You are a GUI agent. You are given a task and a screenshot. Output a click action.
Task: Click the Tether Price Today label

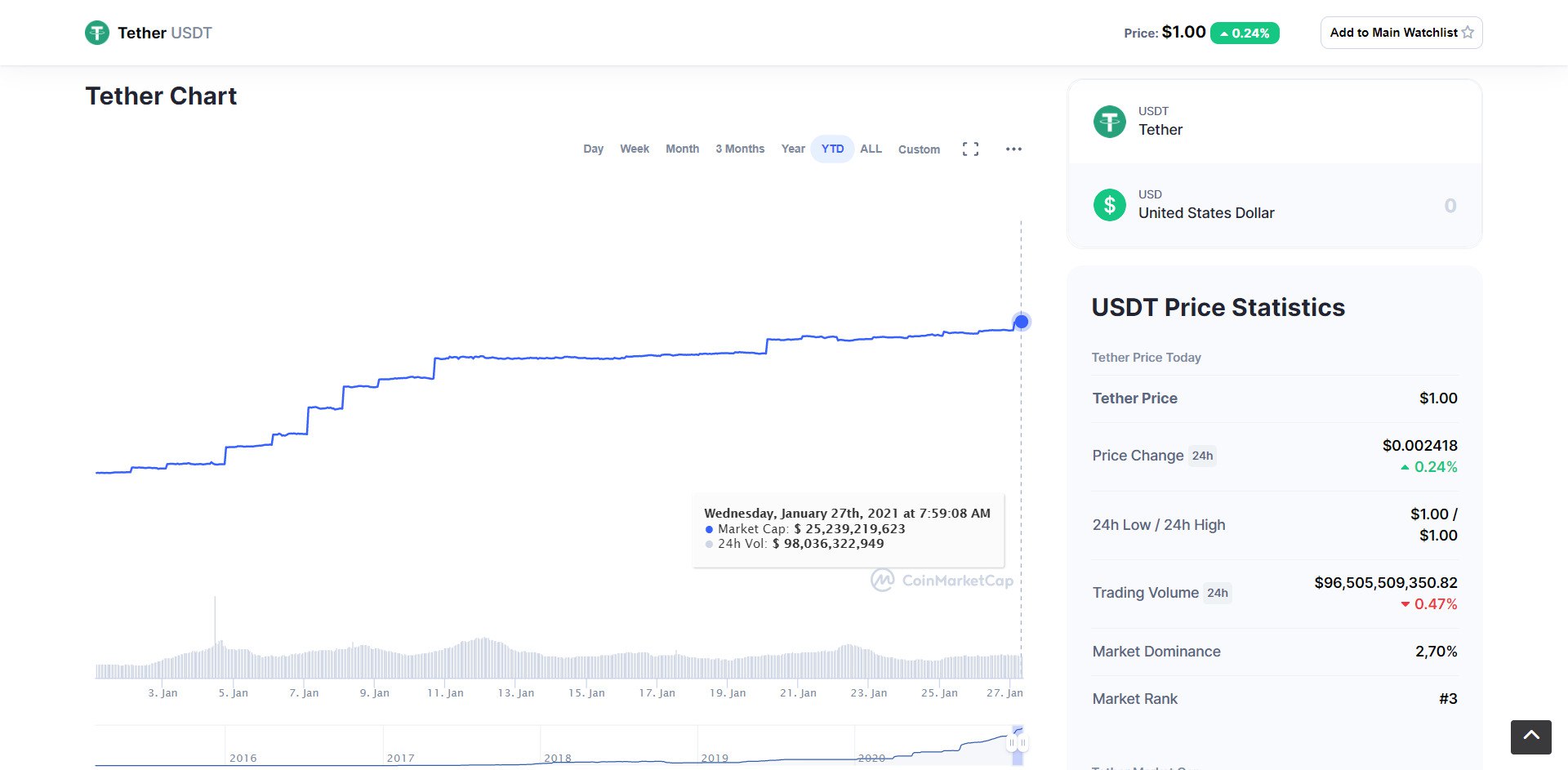tap(1147, 358)
